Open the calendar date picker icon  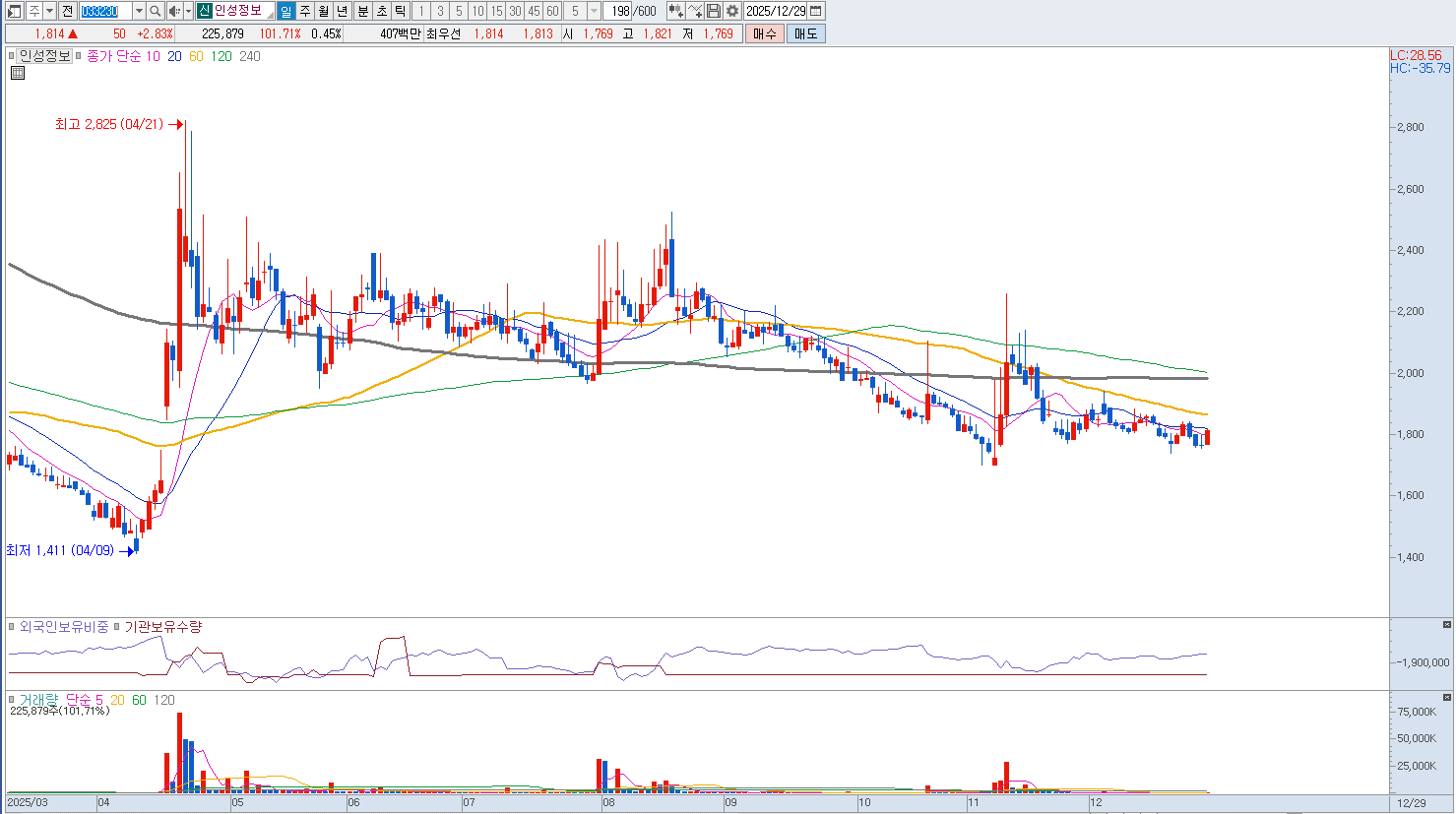point(816,11)
